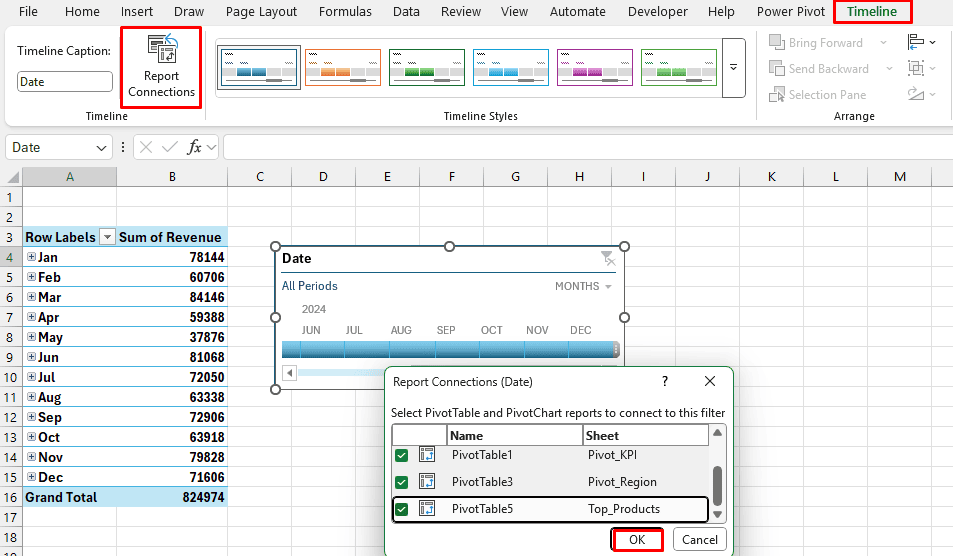Click the Sheet column header in dialog
Screen dimensions: 953x556
[646, 436]
